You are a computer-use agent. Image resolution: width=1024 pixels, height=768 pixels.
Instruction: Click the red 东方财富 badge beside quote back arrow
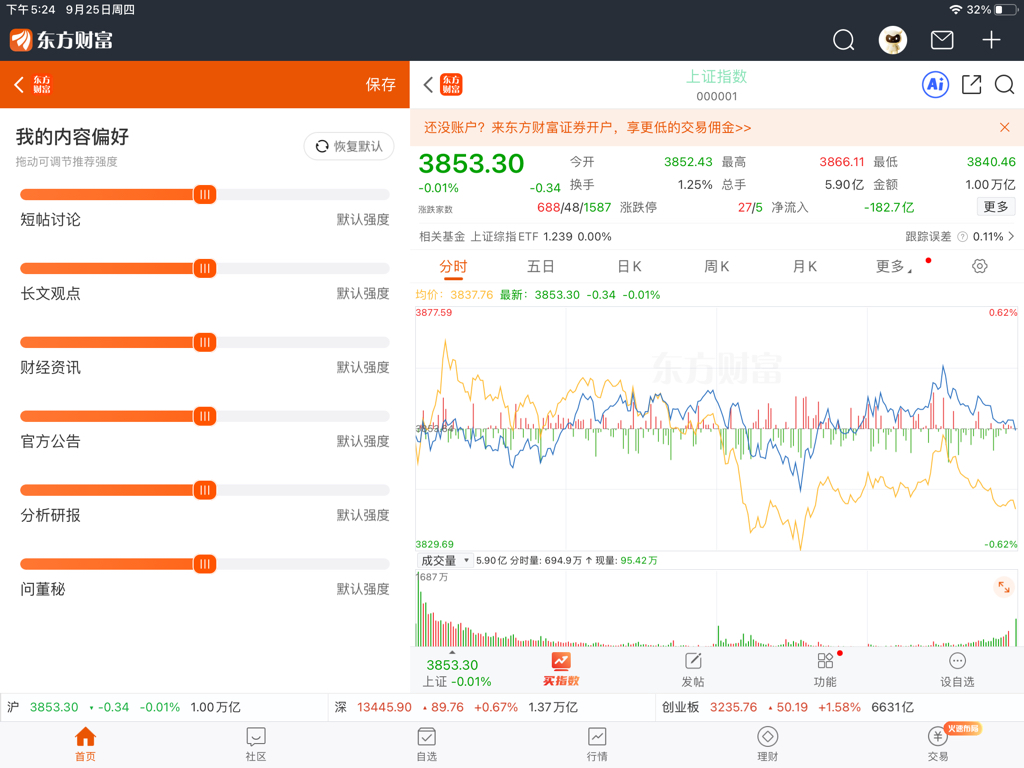pyautogui.click(x=451, y=84)
